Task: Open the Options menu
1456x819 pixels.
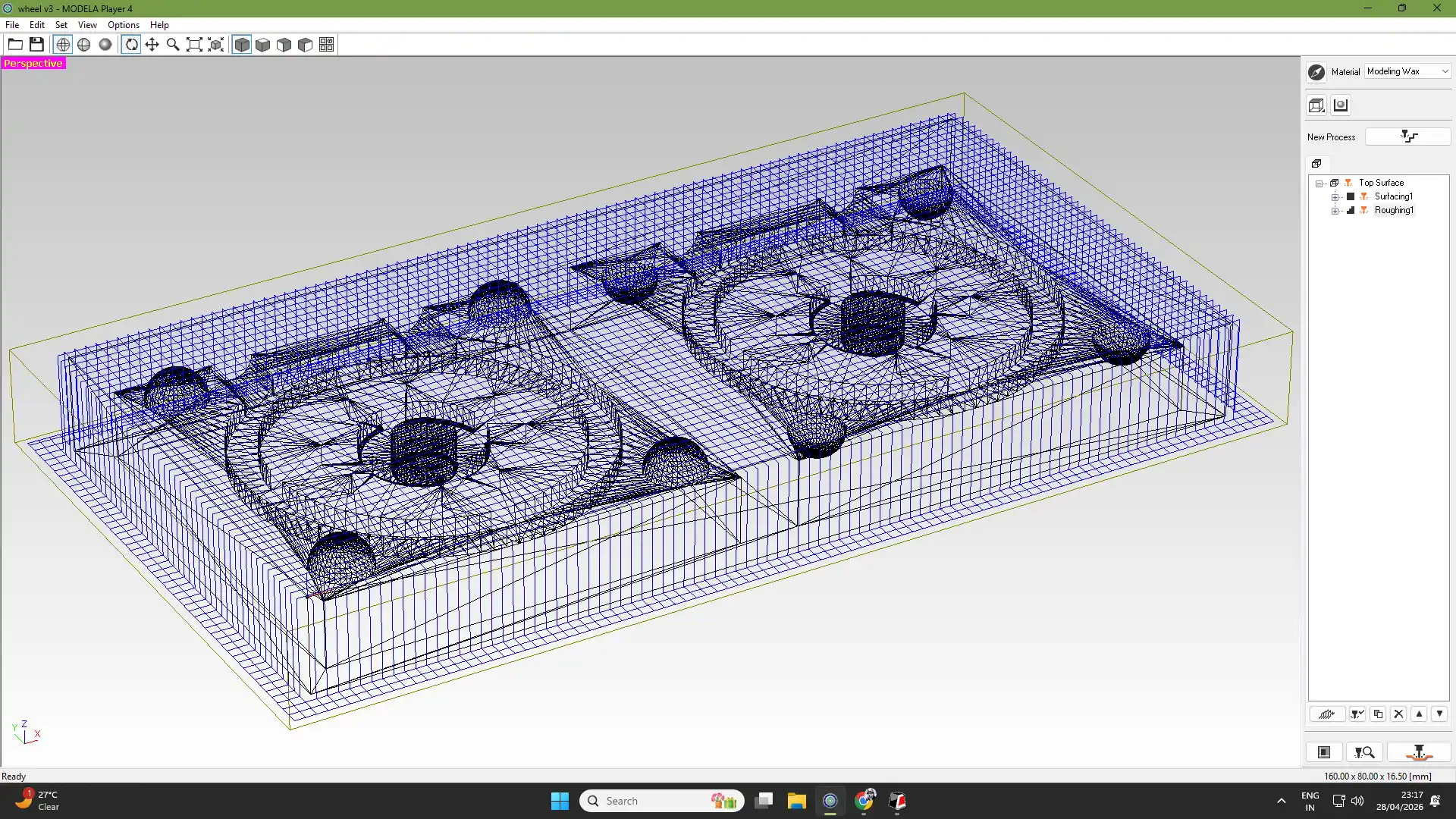Action: [x=124, y=25]
